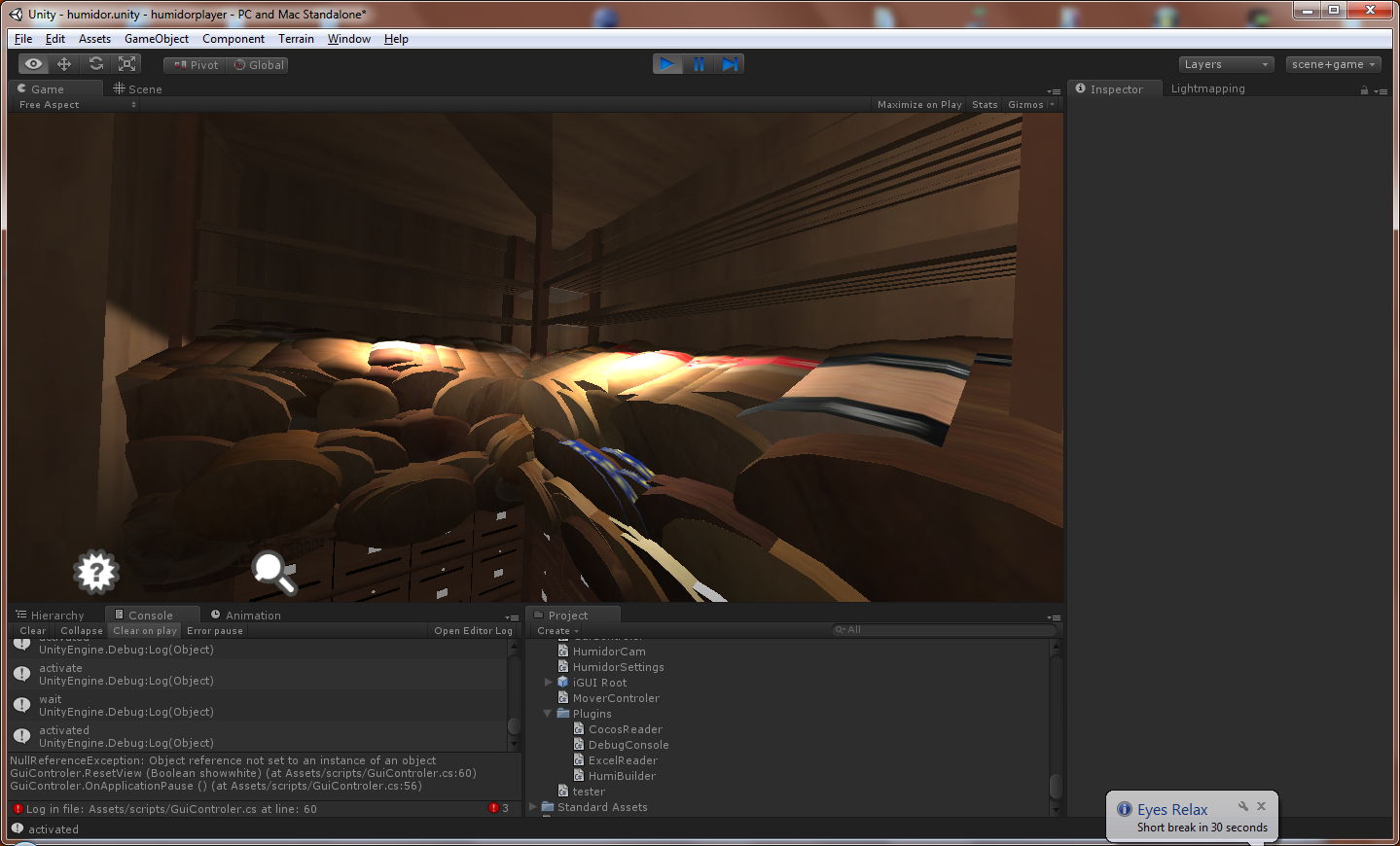Screen dimensions: 1400x846
Task: Toggle Collapse in the console
Action: click(82, 631)
